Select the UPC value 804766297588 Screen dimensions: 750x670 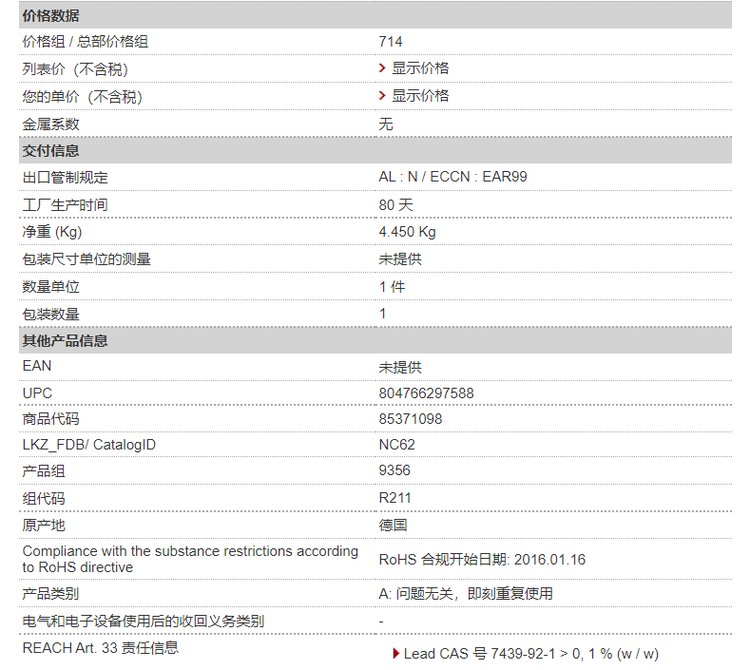pyautogui.click(x=426, y=393)
